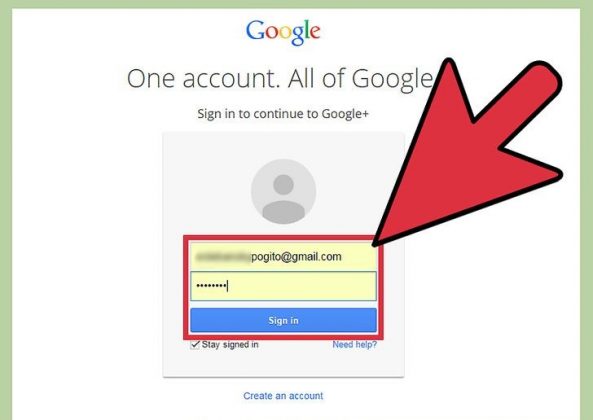Click the blurred part of the email address
593x420 pixels.
coord(223,257)
